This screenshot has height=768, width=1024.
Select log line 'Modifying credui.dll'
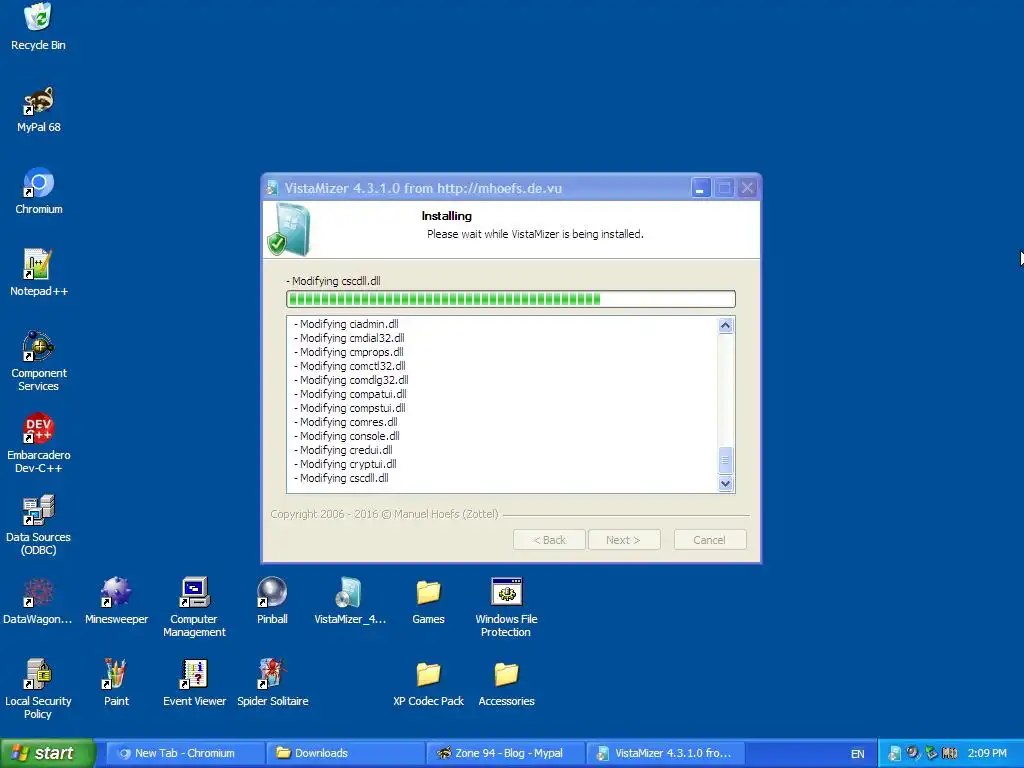(343, 450)
